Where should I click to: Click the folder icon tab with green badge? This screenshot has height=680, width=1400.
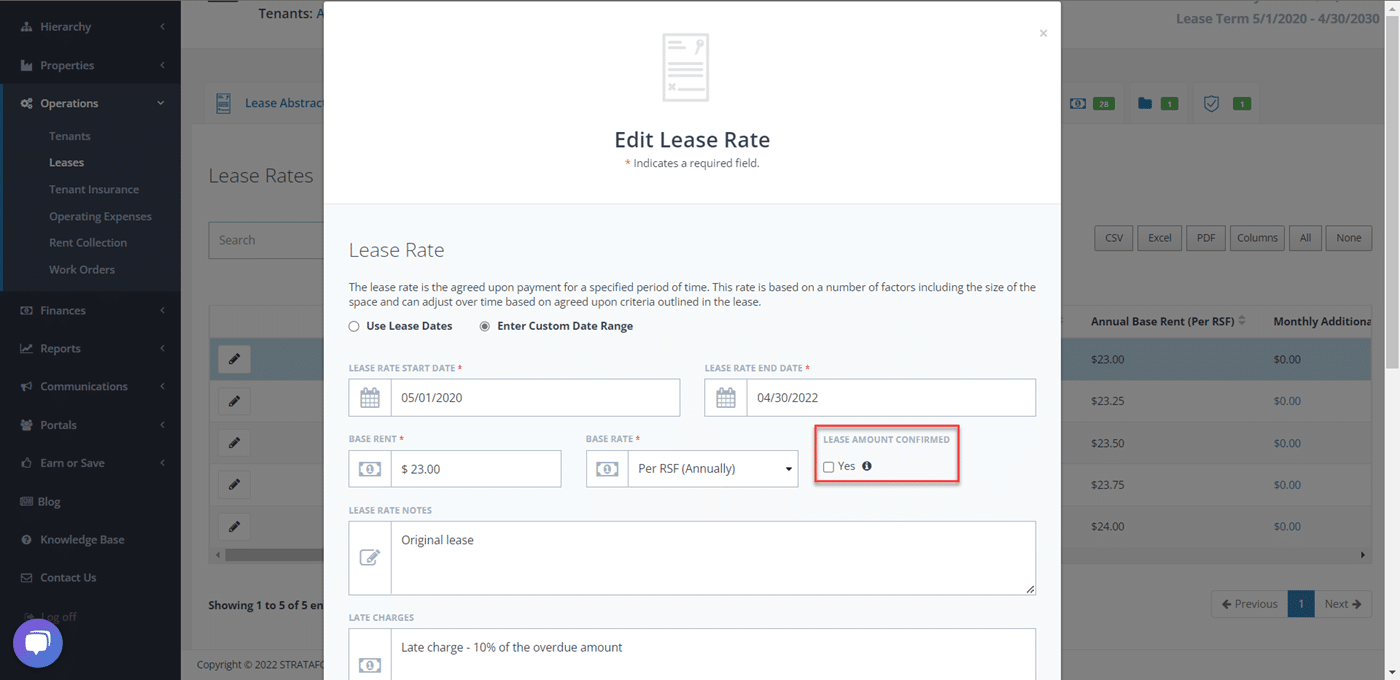[x=1145, y=104]
